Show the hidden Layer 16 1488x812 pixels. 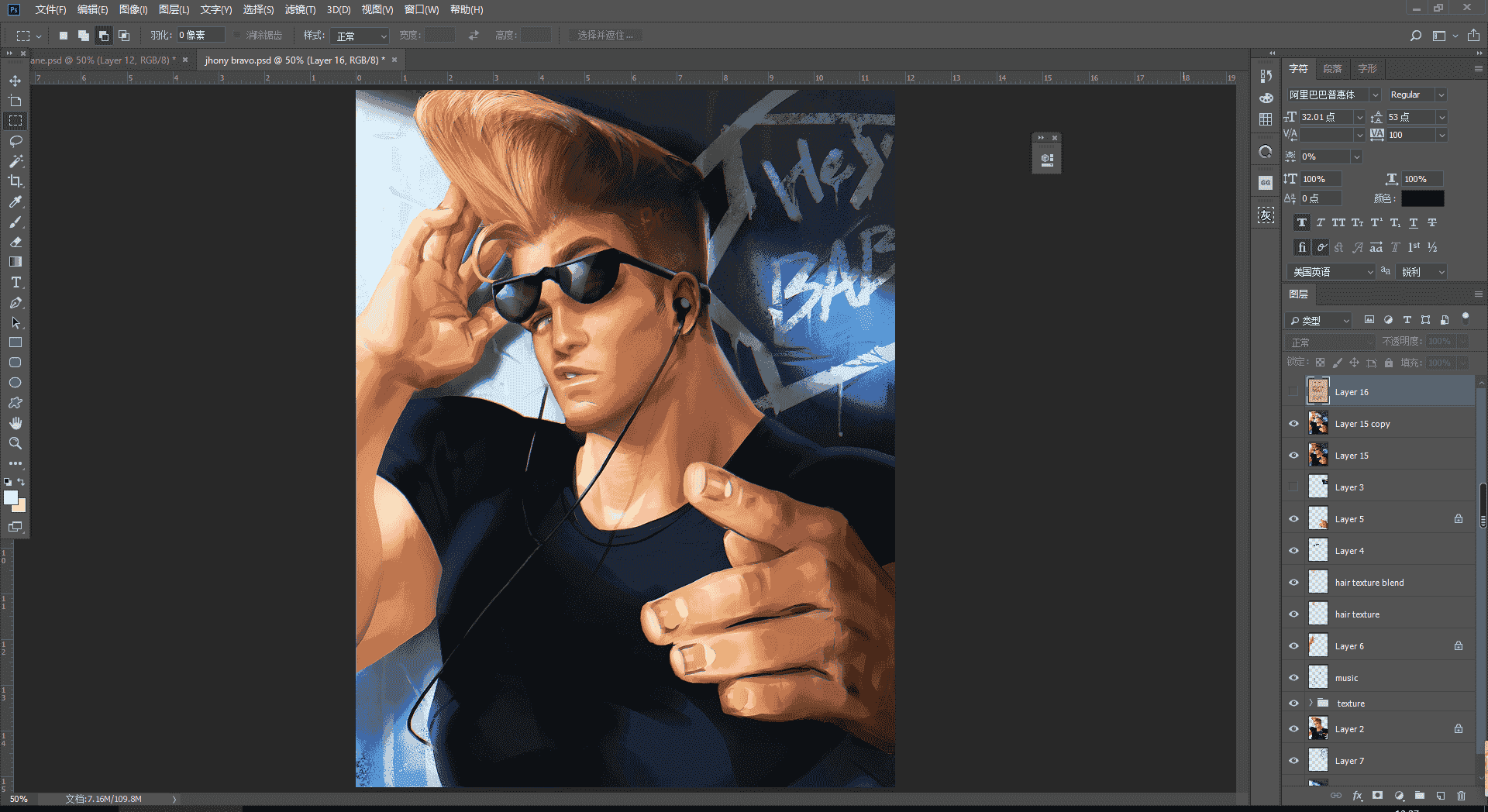pyautogui.click(x=1293, y=392)
